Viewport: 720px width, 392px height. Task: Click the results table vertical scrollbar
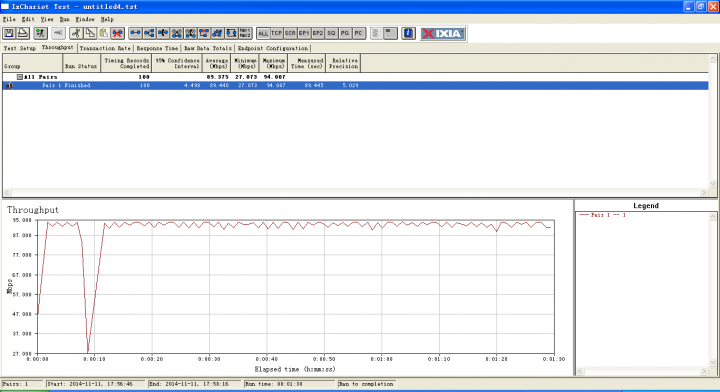tap(713, 122)
